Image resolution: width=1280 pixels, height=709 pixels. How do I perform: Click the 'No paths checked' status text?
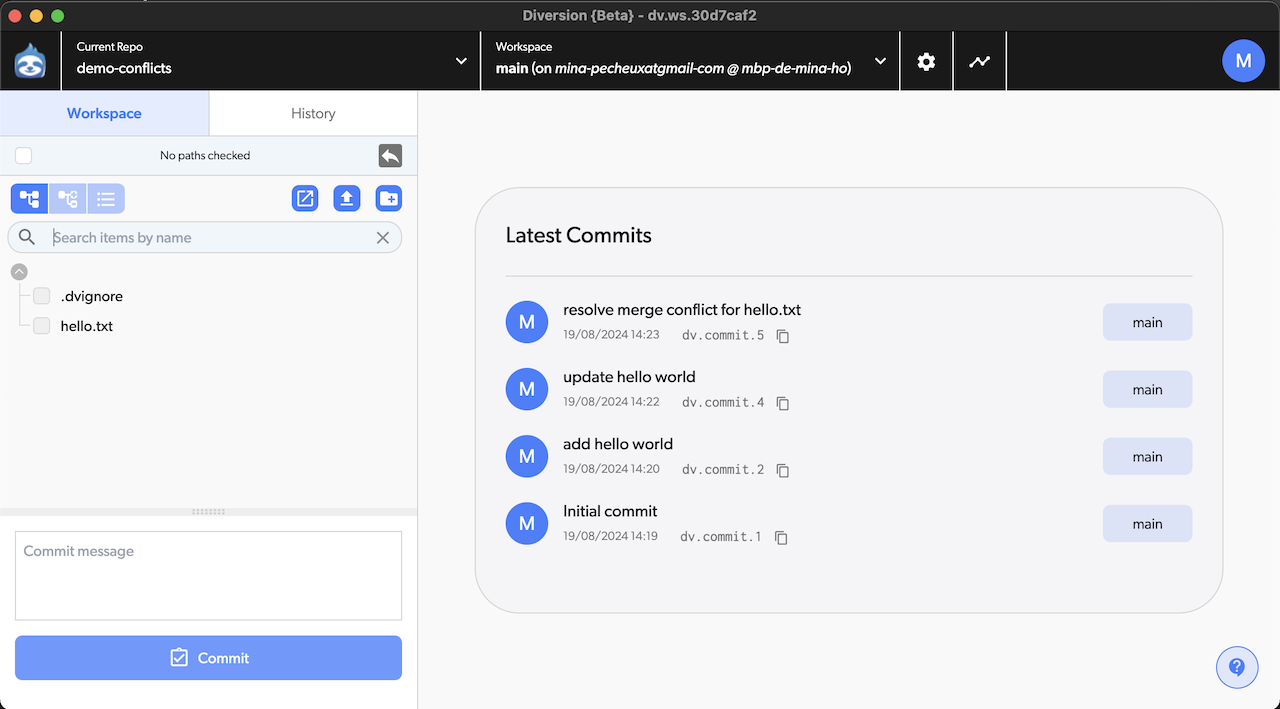pyautogui.click(x=205, y=155)
